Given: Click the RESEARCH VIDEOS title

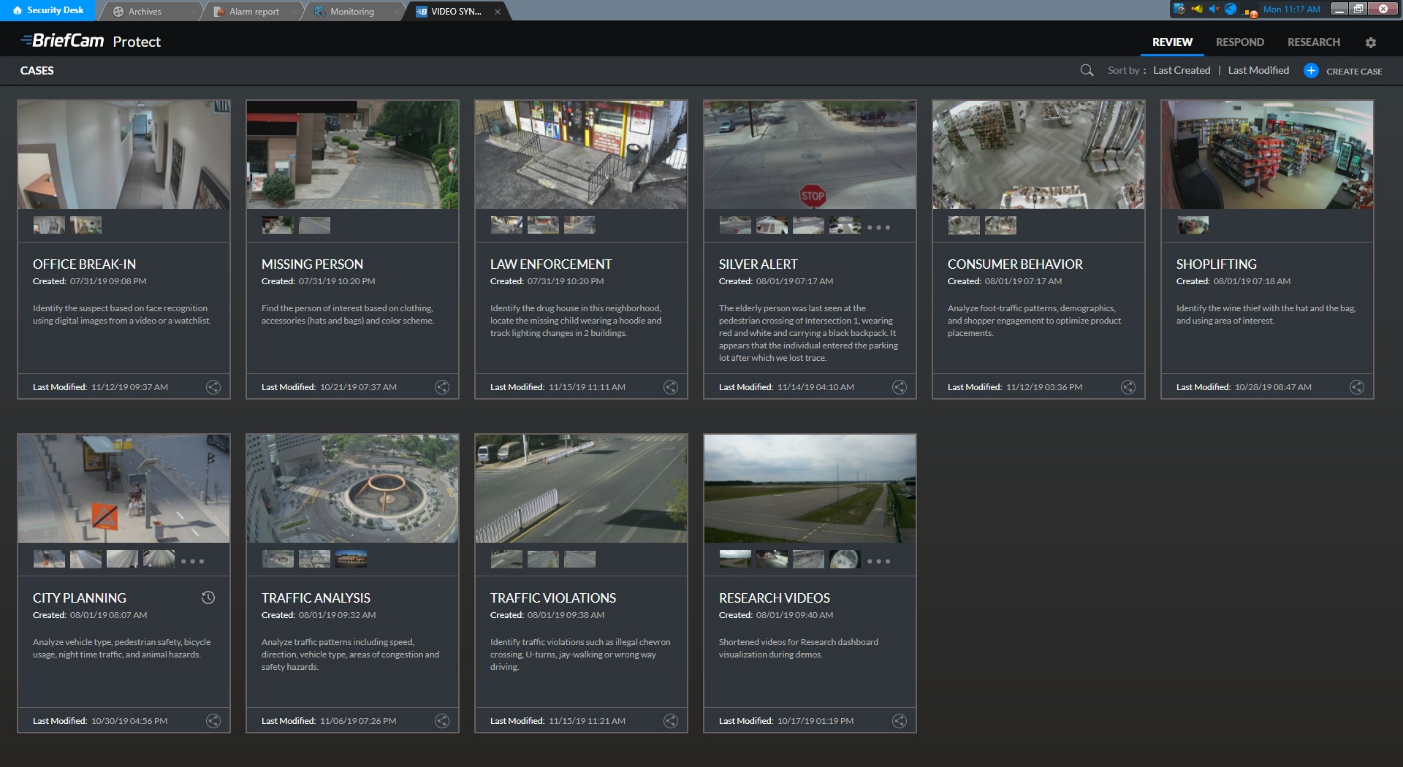Looking at the screenshot, I should coord(774,598).
